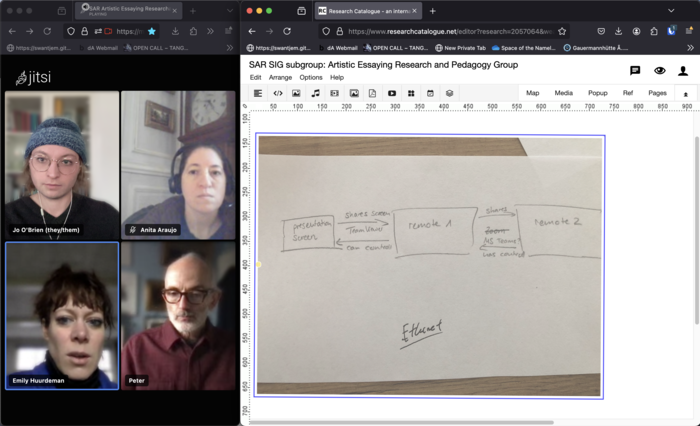700x426 pixels.
Task: Switch to the Media tab
Action: [x=563, y=93]
